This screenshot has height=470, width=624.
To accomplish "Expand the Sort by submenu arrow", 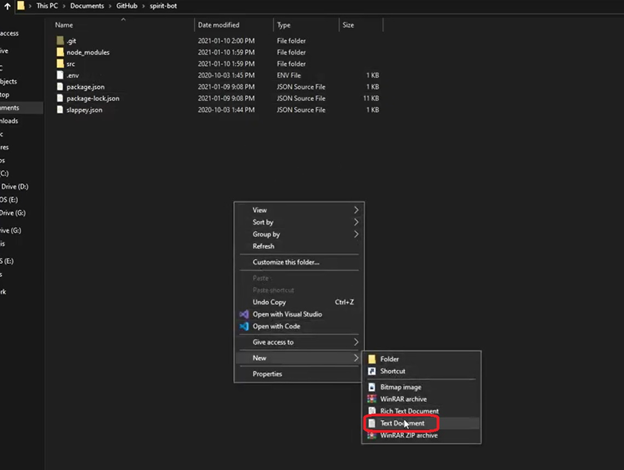I will coord(356,222).
